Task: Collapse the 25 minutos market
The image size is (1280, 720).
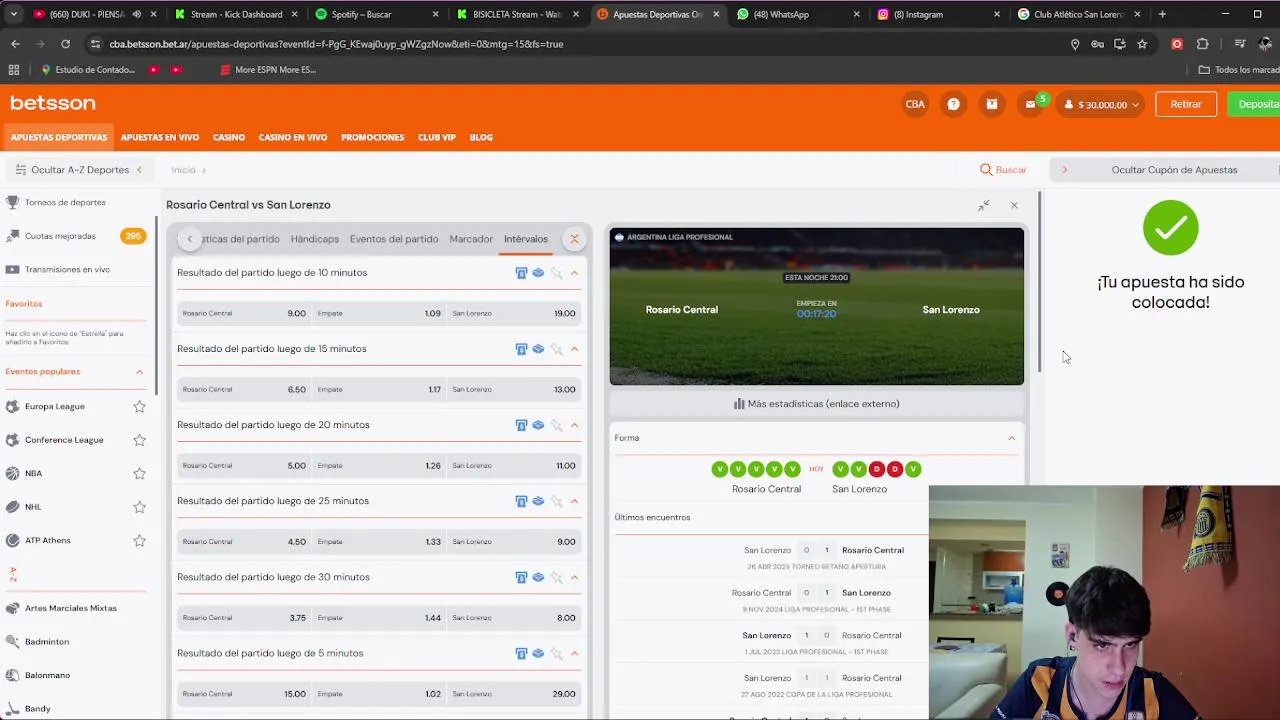Action: tap(574, 501)
